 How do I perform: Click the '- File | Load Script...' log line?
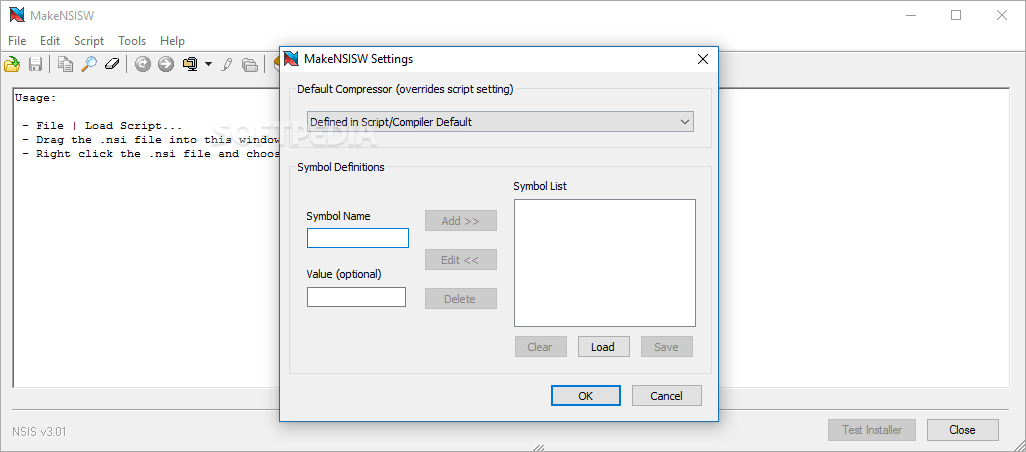tap(103, 126)
